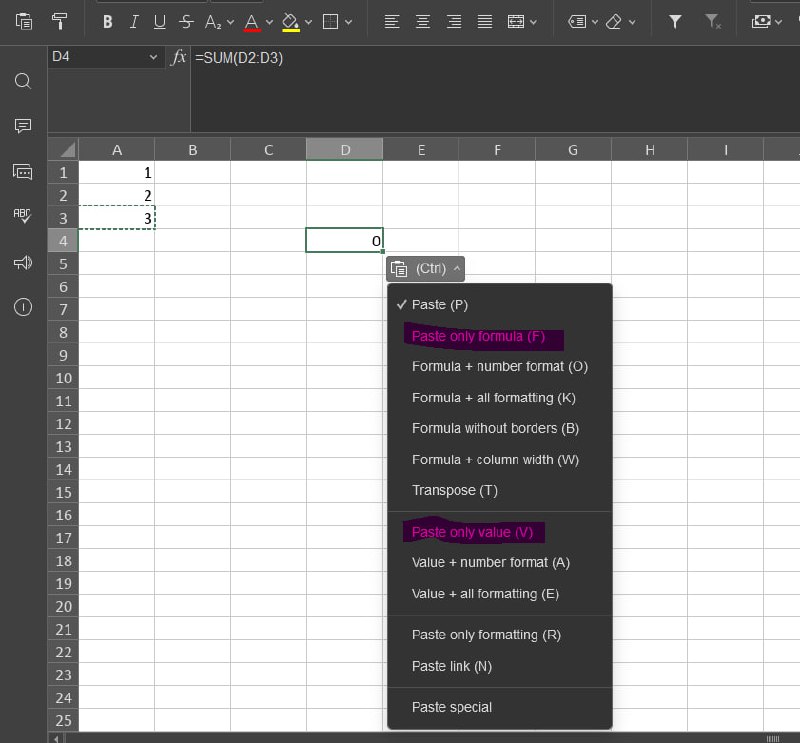
Task: Open the sheet view dropdown arrow
Action: (778, 22)
